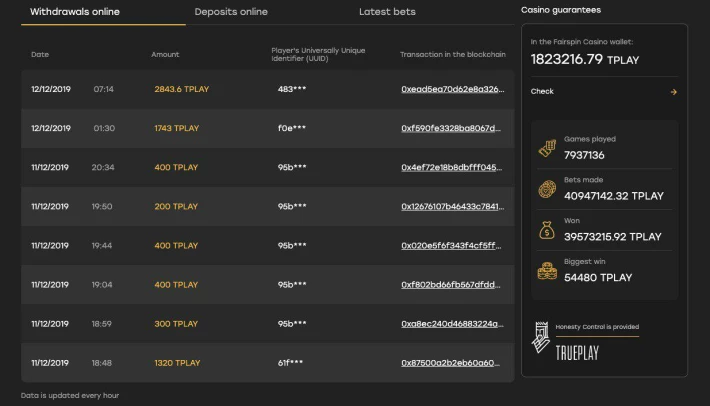
Task: Open transaction link 0x87500a2b2eb60a60
Action: [451, 363]
